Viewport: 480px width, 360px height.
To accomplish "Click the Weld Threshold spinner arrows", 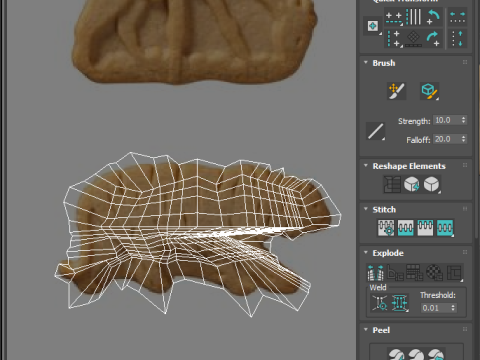I will pos(453,308).
